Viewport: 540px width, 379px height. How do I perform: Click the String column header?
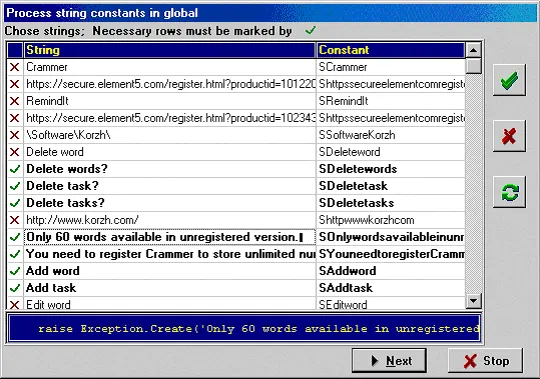[169, 50]
